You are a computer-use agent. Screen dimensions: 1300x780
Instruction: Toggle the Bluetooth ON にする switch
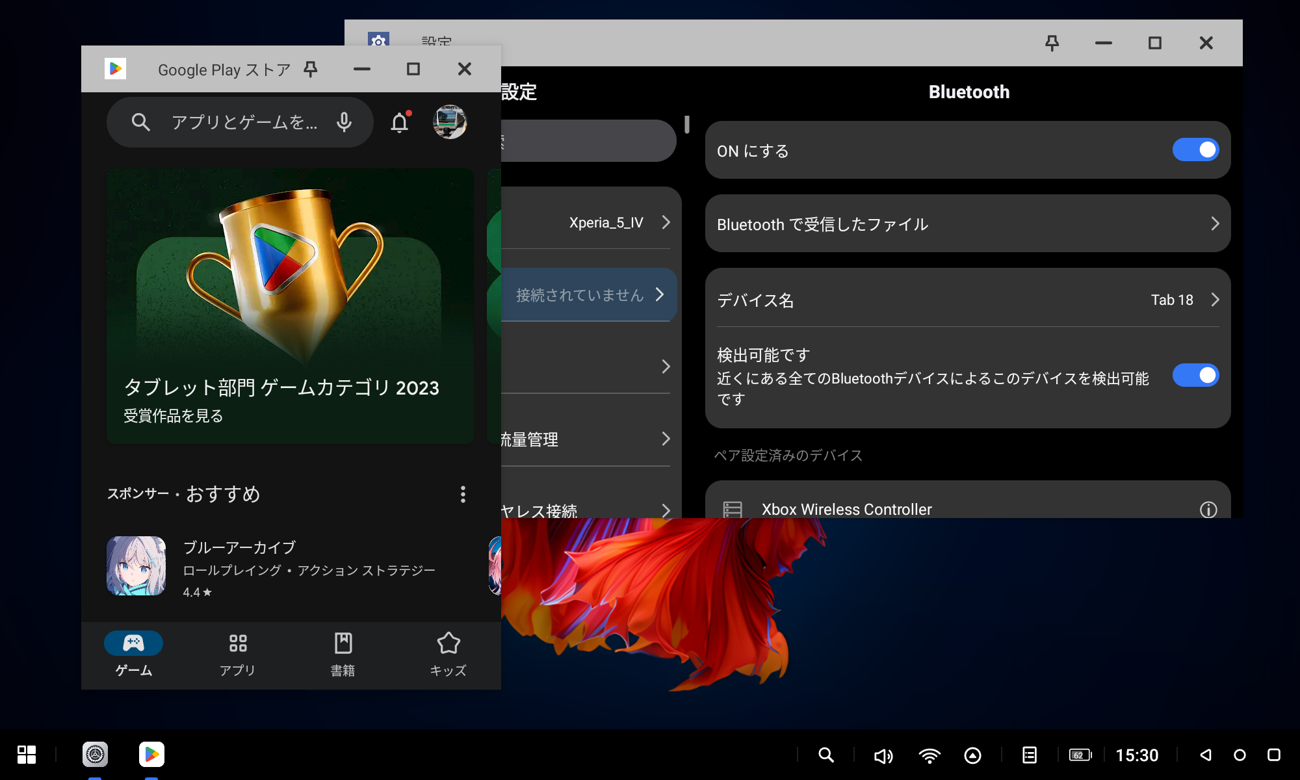[1196, 150]
